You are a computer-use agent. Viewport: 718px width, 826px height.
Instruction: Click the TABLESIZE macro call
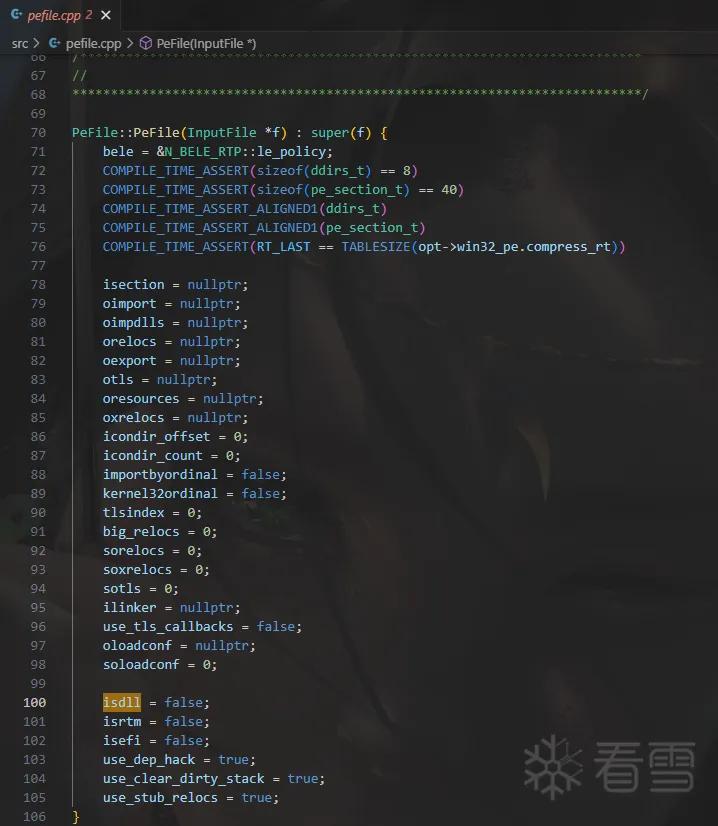[x=376, y=247]
